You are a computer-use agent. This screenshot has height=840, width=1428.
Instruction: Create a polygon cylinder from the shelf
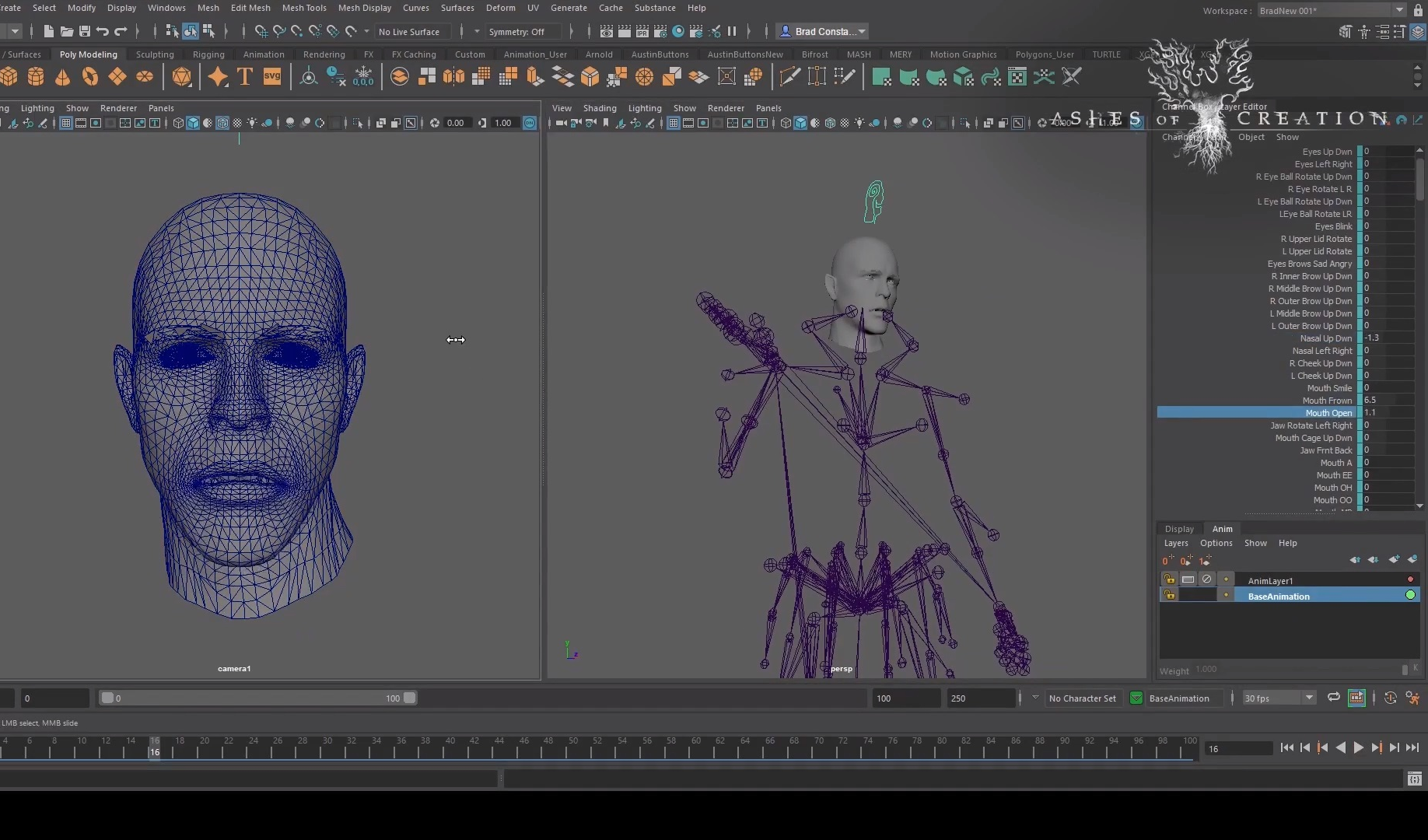(36, 76)
